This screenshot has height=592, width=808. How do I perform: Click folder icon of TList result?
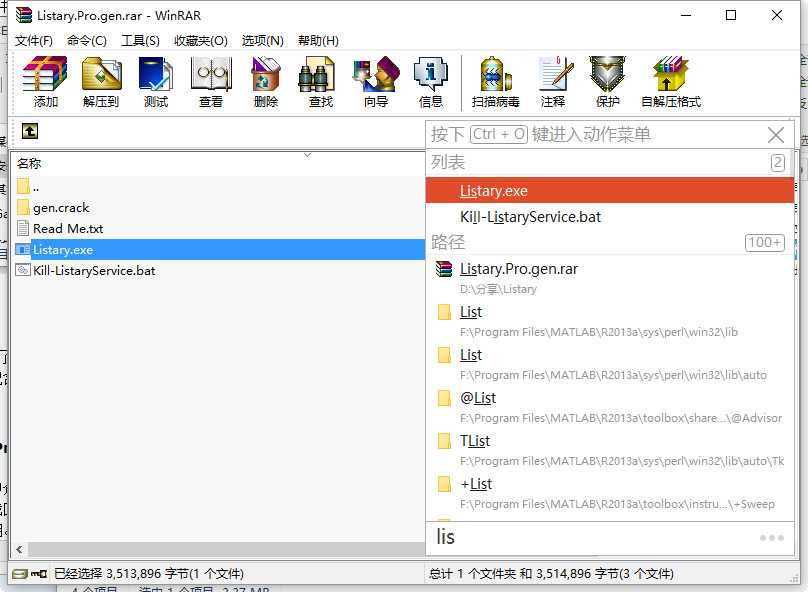pos(444,441)
